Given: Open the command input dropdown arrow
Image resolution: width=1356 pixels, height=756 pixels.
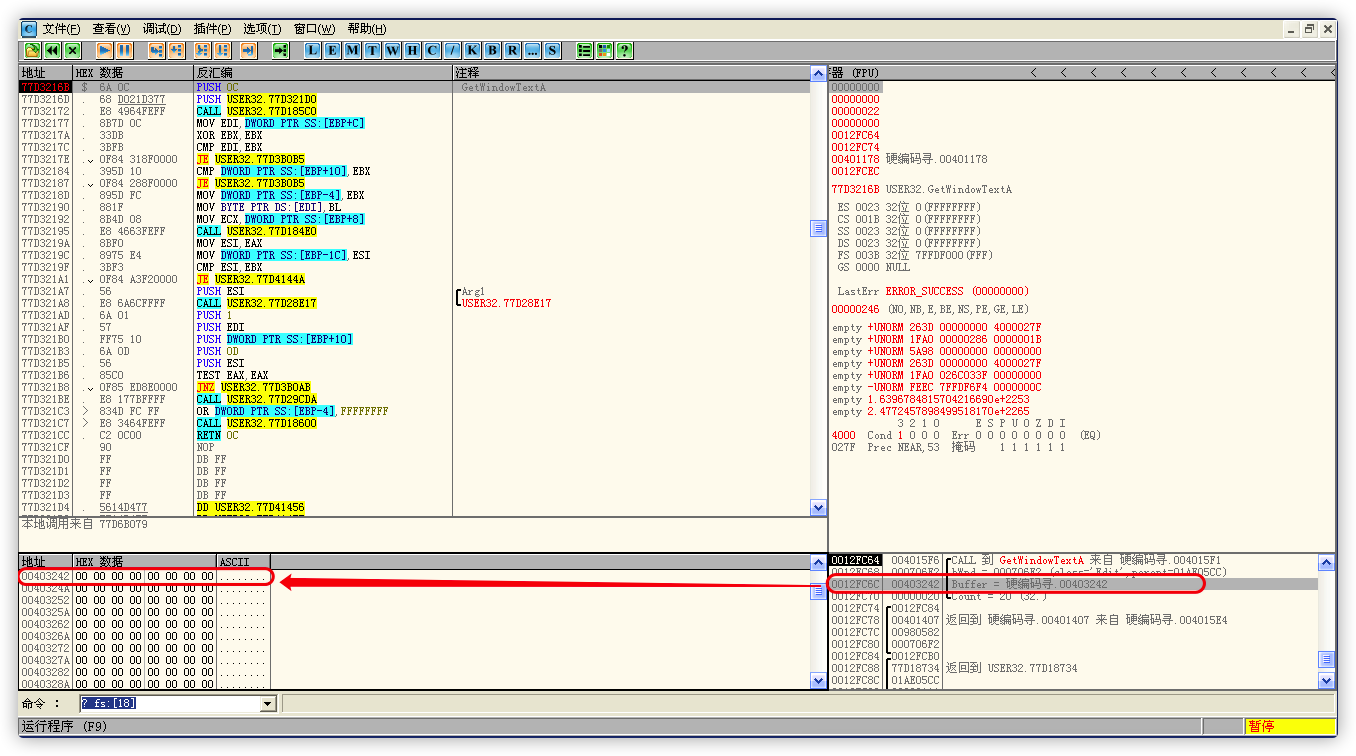Looking at the screenshot, I should click(x=267, y=704).
